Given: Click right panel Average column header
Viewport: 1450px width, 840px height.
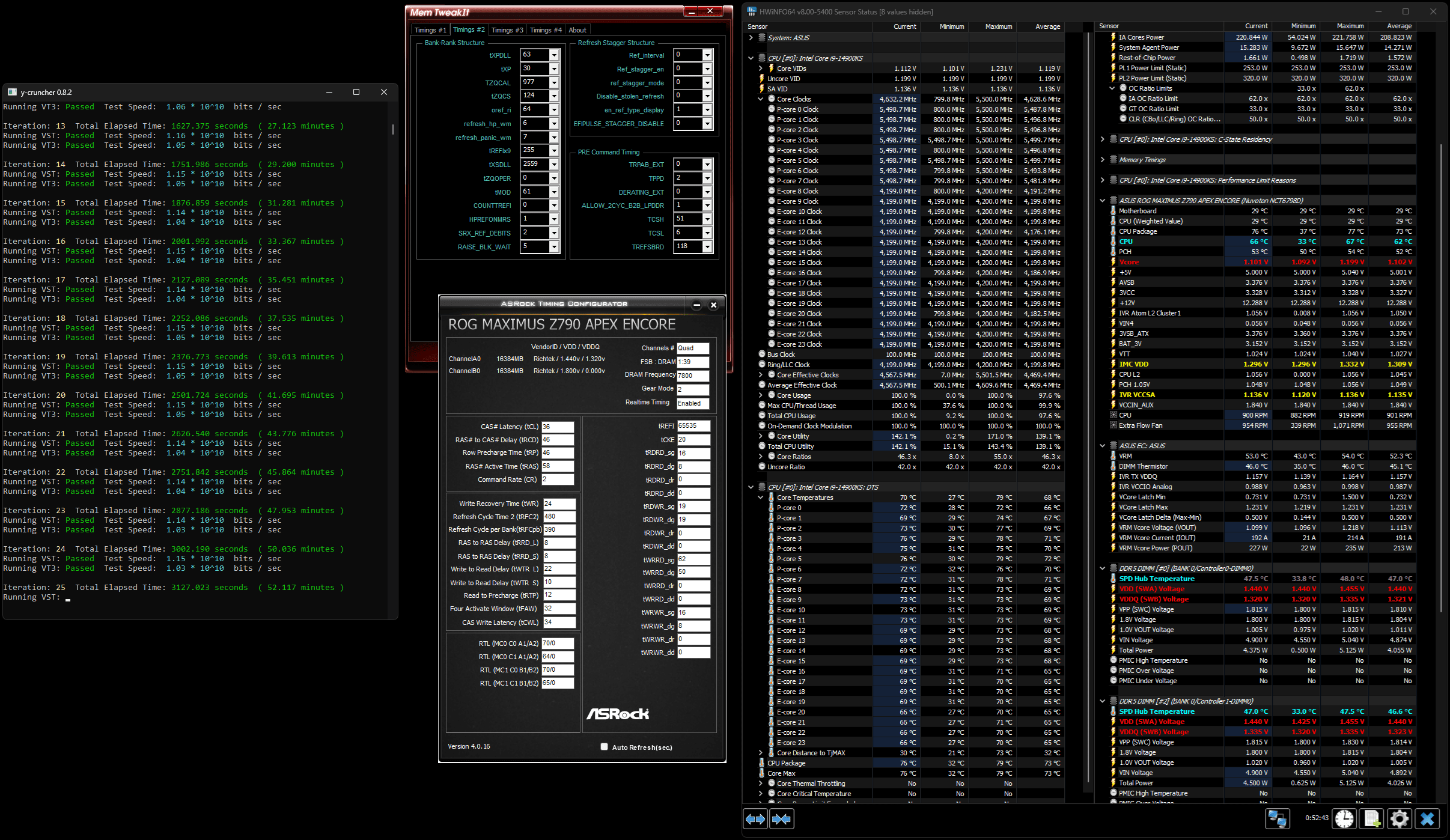Looking at the screenshot, I should (1391, 26).
